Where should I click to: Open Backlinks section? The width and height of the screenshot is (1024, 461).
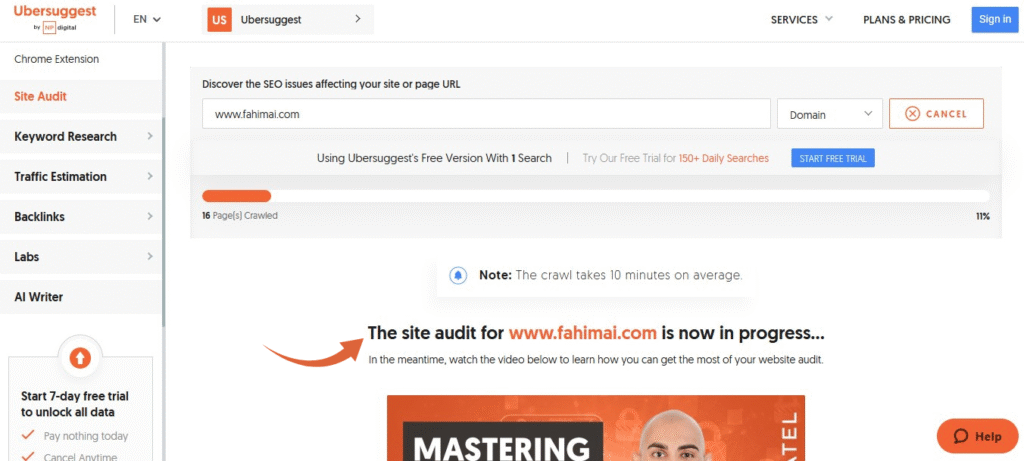click(80, 217)
